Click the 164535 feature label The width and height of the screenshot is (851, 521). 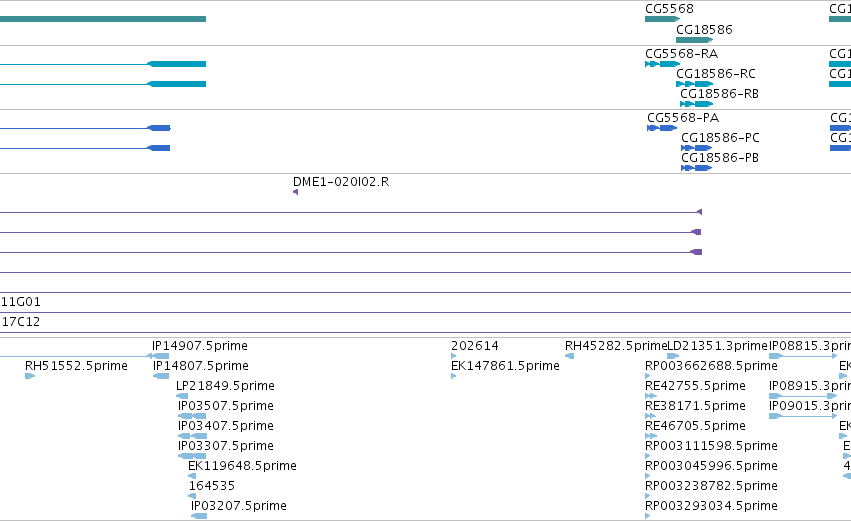[x=212, y=486]
